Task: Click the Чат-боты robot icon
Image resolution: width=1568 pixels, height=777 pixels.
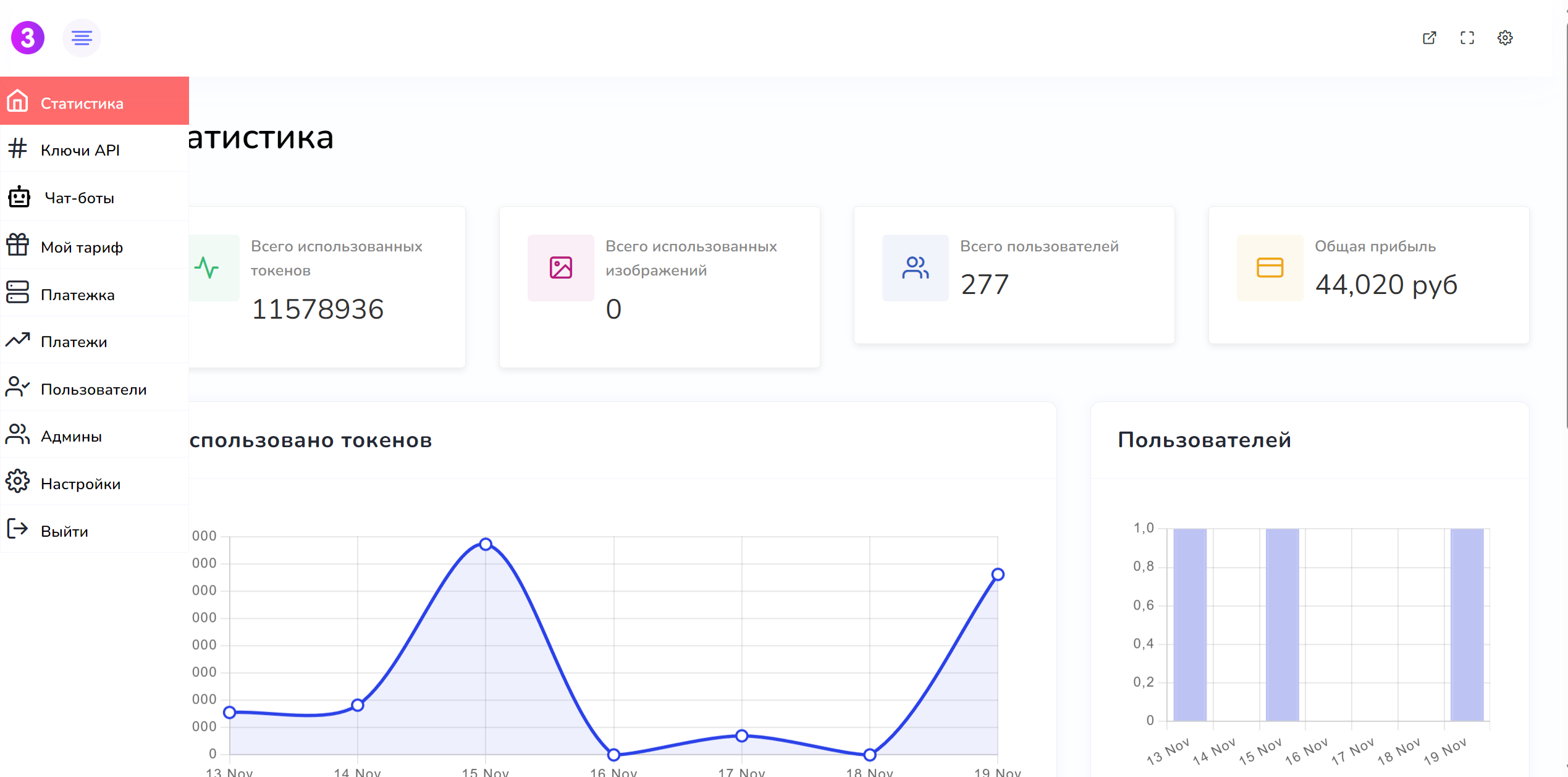Action: pos(19,197)
